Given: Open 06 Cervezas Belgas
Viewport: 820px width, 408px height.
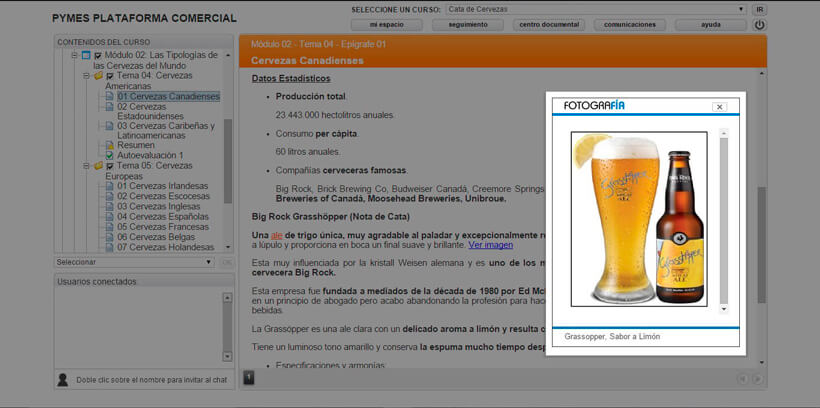Looking at the screenshot, I should point(156,237).
